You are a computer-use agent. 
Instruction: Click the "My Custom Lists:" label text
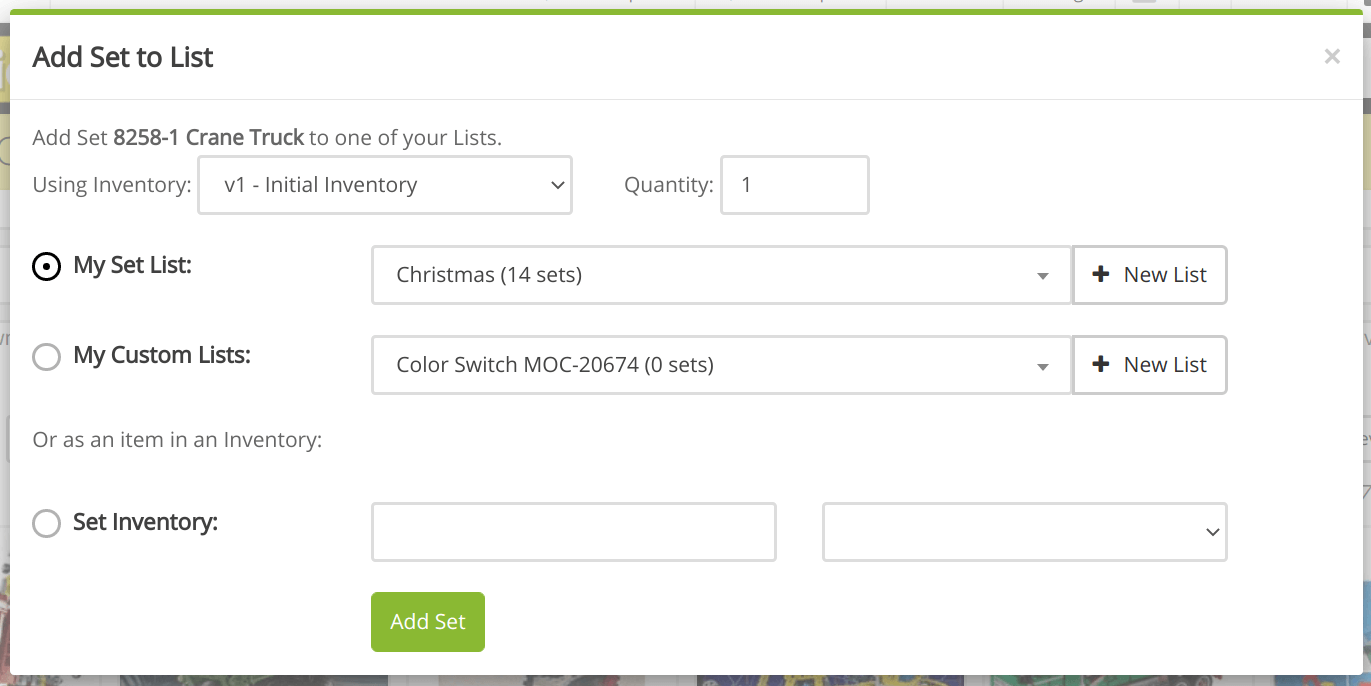161,355
